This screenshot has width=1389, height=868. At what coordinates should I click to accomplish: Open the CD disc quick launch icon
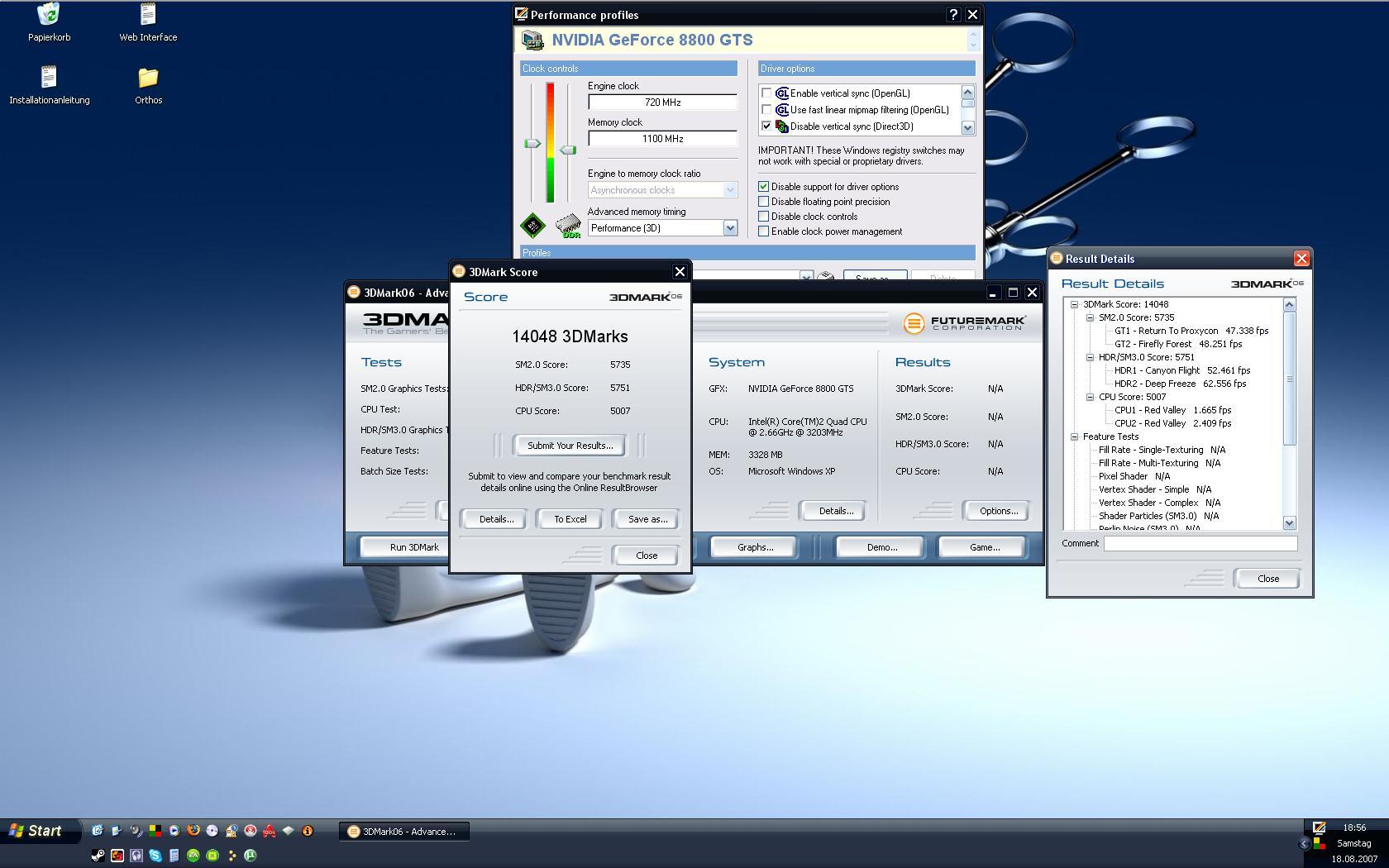point(212,830)
